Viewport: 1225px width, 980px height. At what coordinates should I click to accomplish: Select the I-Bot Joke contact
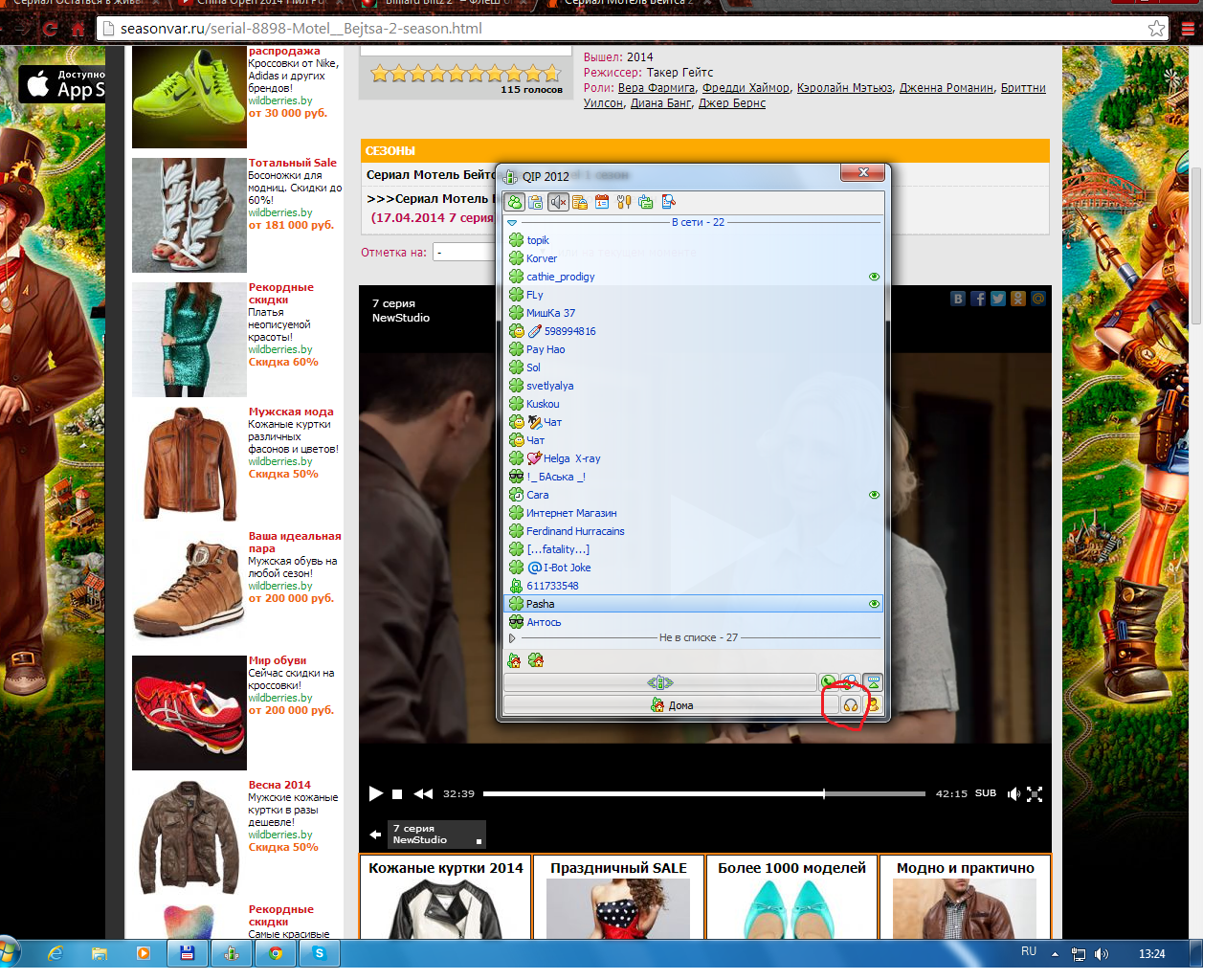click(693, 568)
